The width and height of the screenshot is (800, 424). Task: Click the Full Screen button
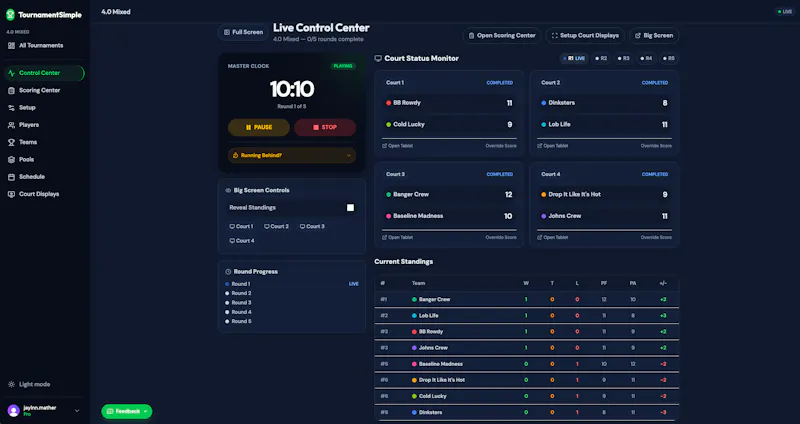[x=243, y=32]
